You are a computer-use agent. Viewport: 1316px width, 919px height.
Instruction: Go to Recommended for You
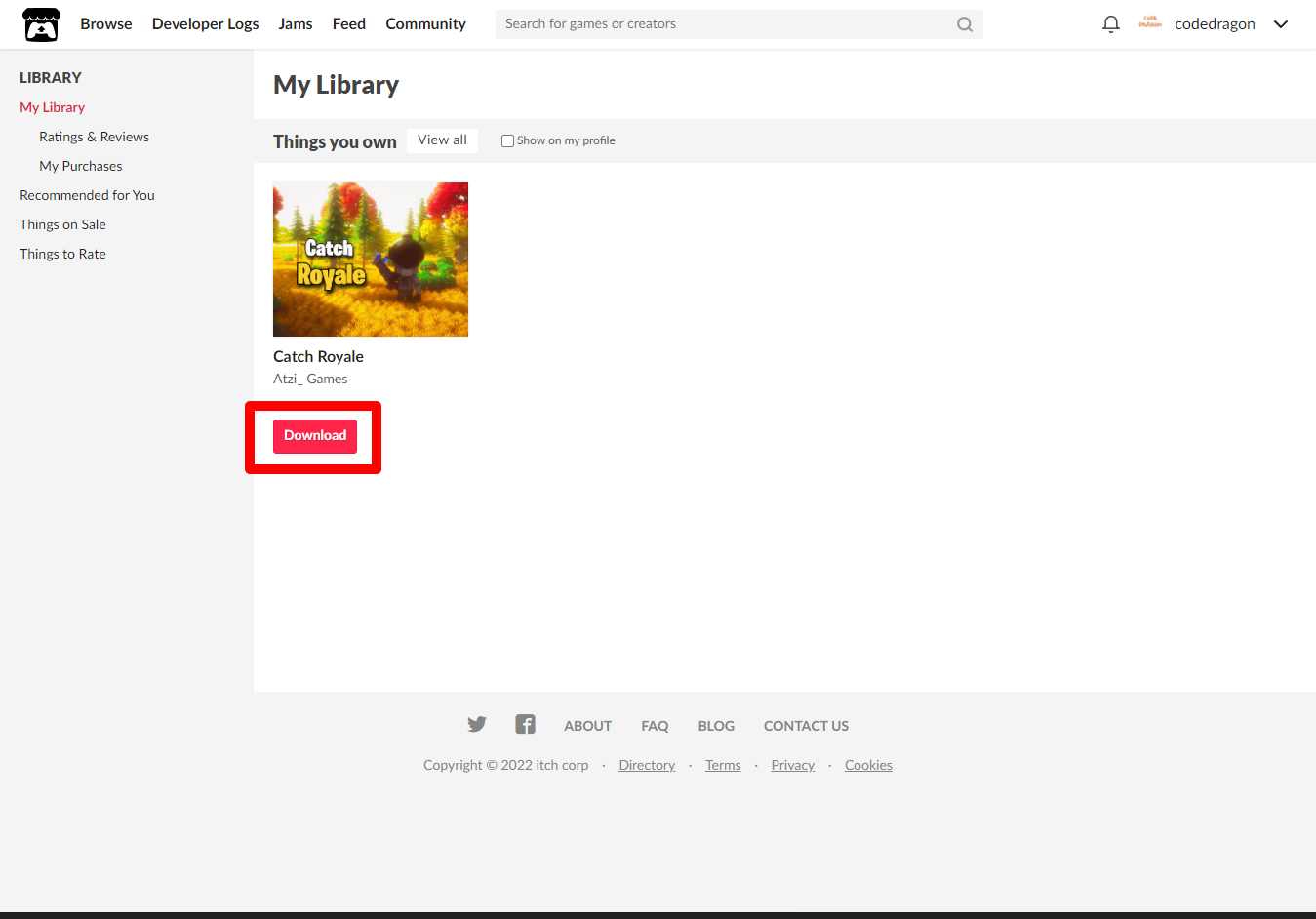(x=87, y=195)
